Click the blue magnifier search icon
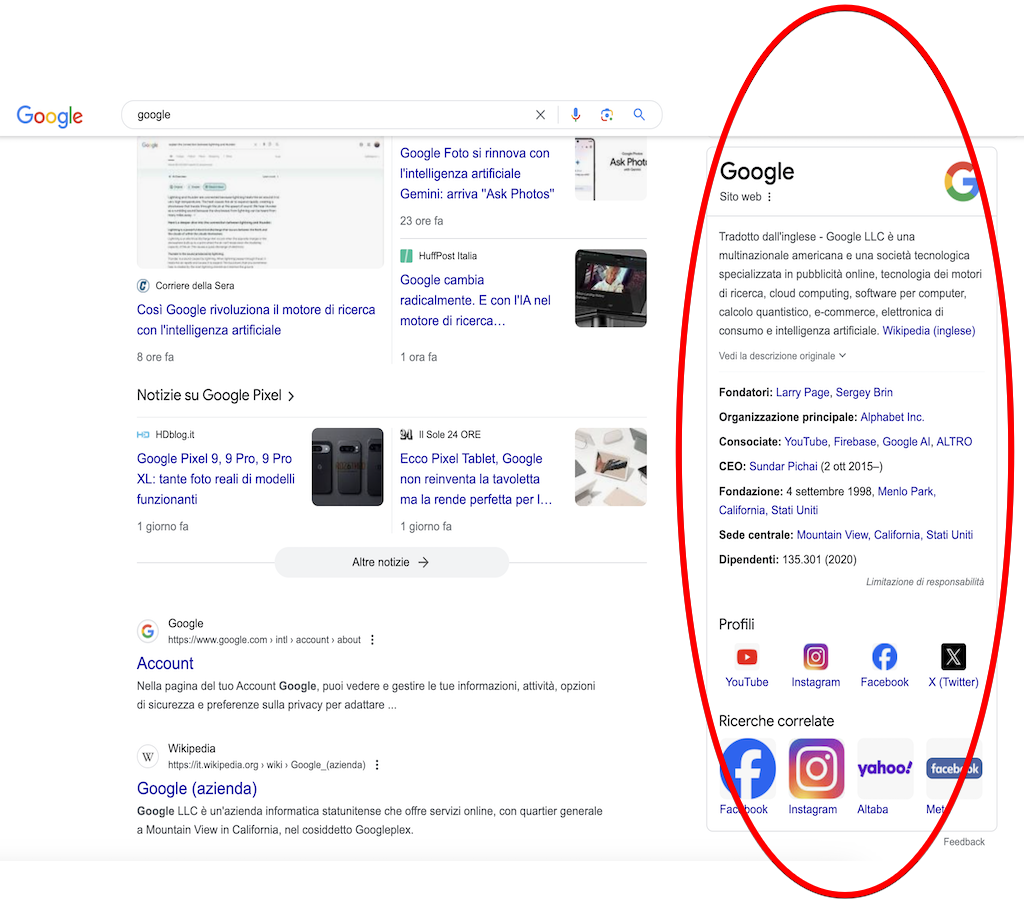The height and width of the screenshot is (902, 1024). (639, 115)
